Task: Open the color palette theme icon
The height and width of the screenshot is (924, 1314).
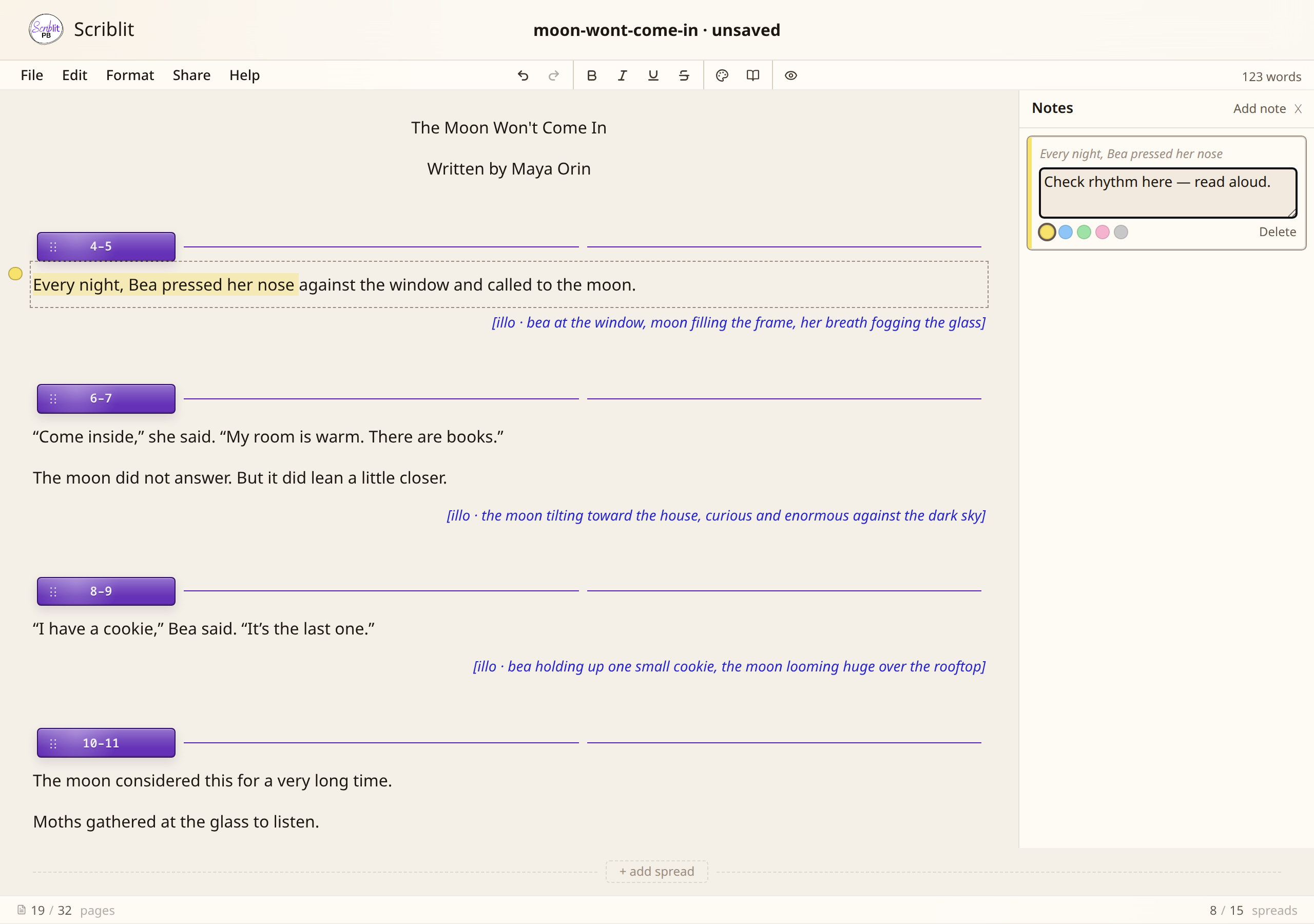Action: pos(722,75)
